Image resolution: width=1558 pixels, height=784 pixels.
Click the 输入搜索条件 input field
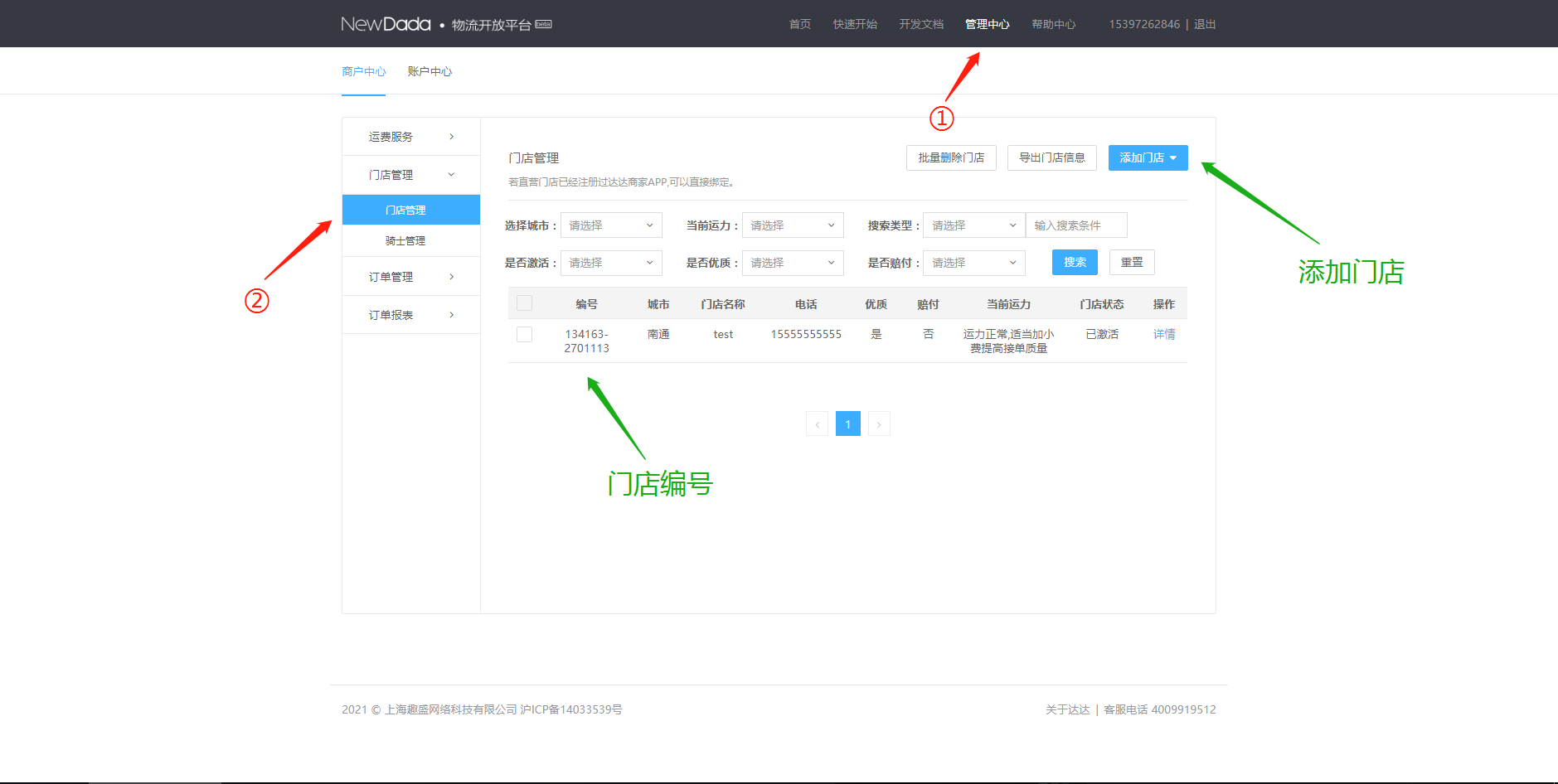pos(1076,225)
